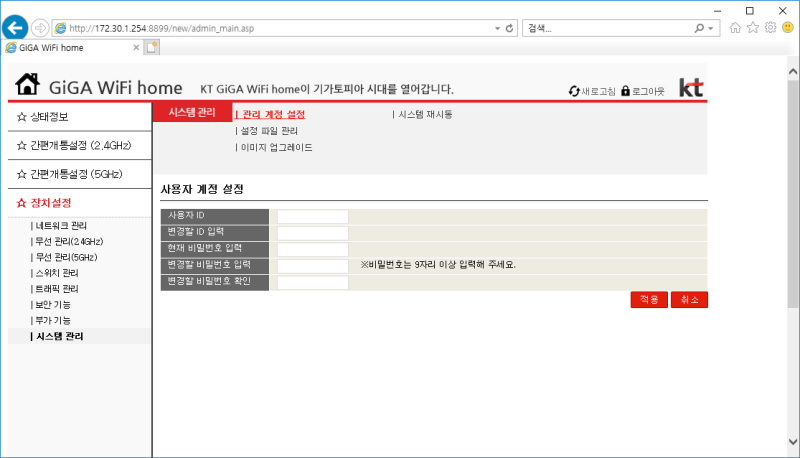This screenshot has width=800, height=458.
Task: Maximize the browser window
Action: coord(749,11)
